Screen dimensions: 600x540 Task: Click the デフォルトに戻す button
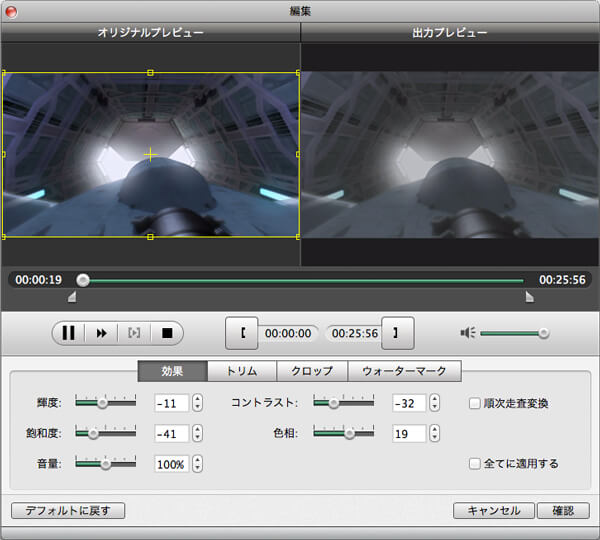coord(68,511)
